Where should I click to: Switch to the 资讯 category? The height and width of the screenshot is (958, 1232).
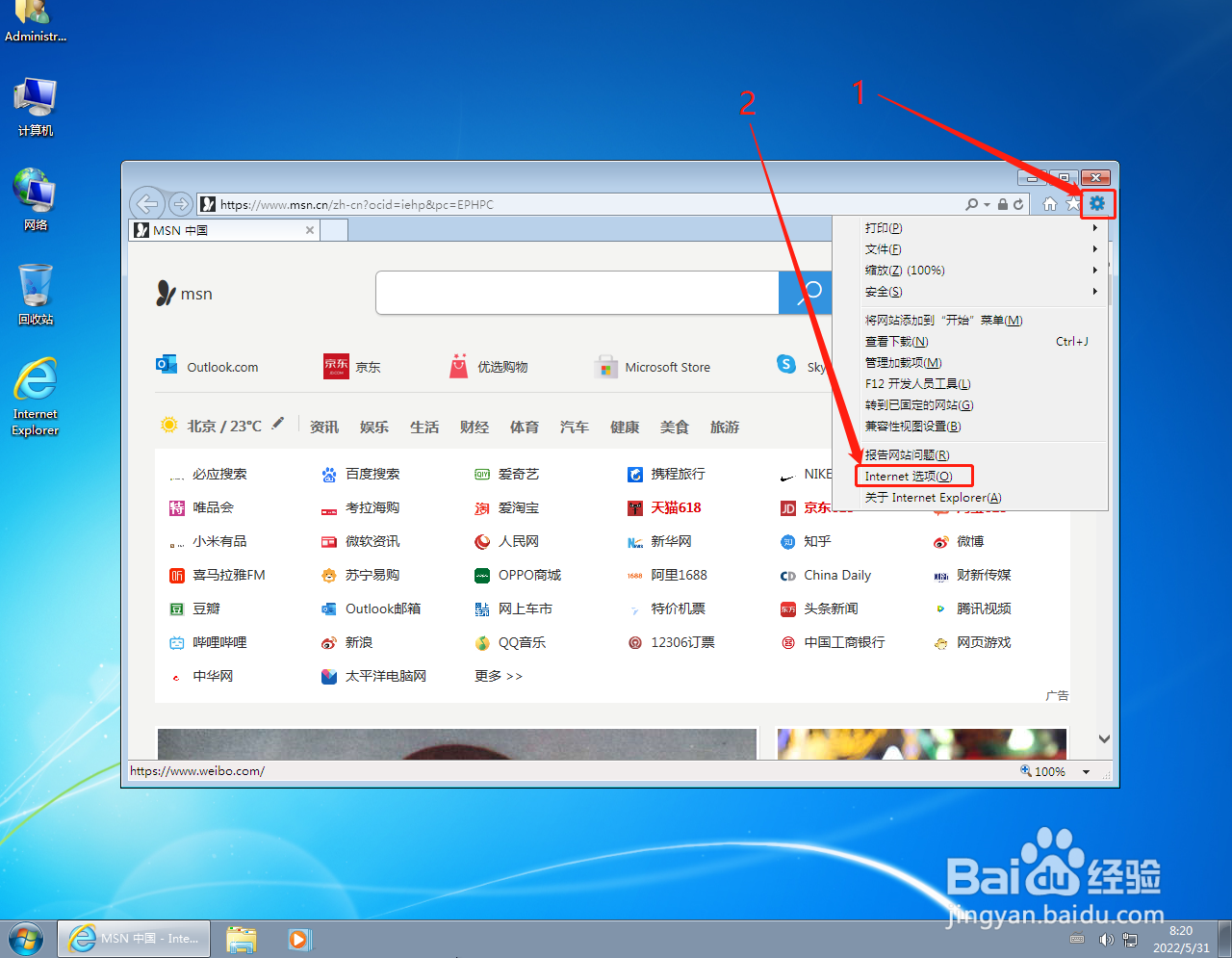tap(324, 427)
